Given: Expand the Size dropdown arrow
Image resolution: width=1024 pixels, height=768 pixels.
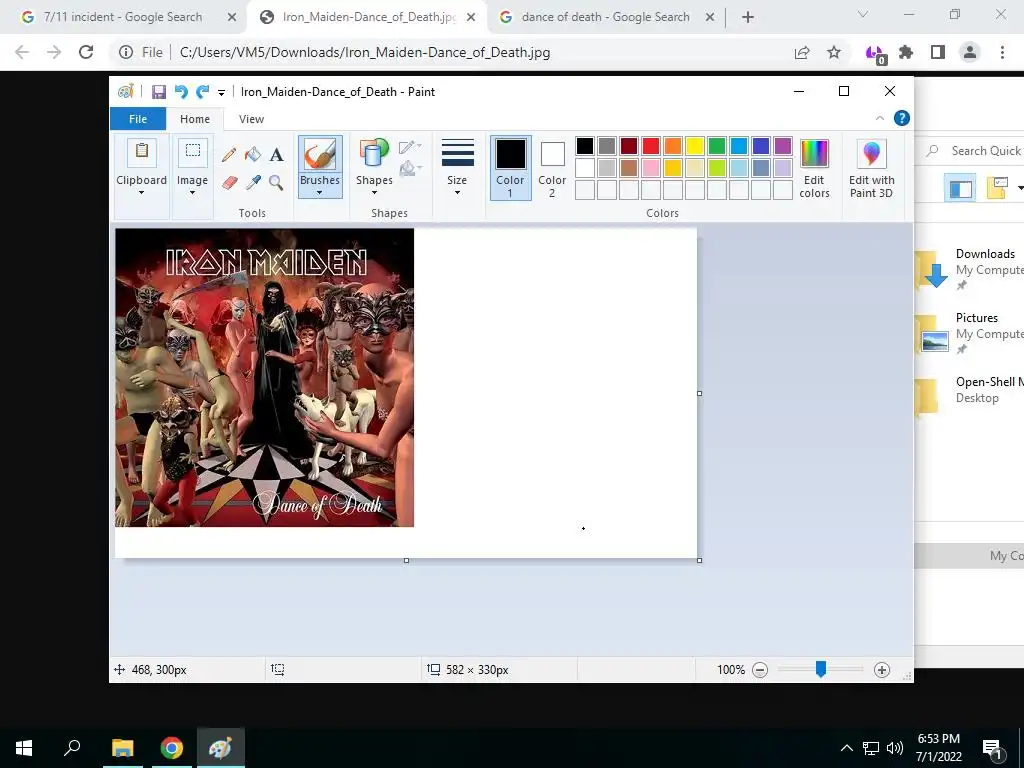Looking at the screenshot, I should point(457,193).
